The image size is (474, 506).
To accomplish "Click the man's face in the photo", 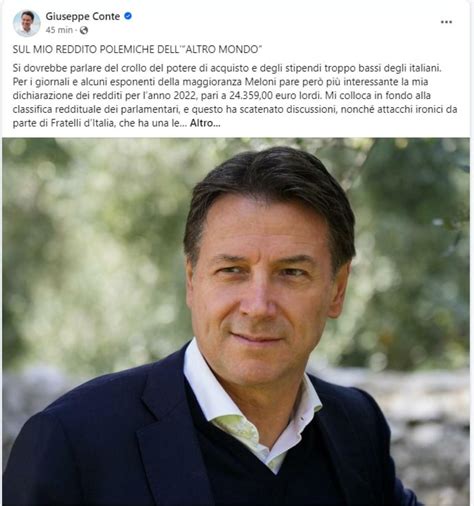I will [263, 290].
